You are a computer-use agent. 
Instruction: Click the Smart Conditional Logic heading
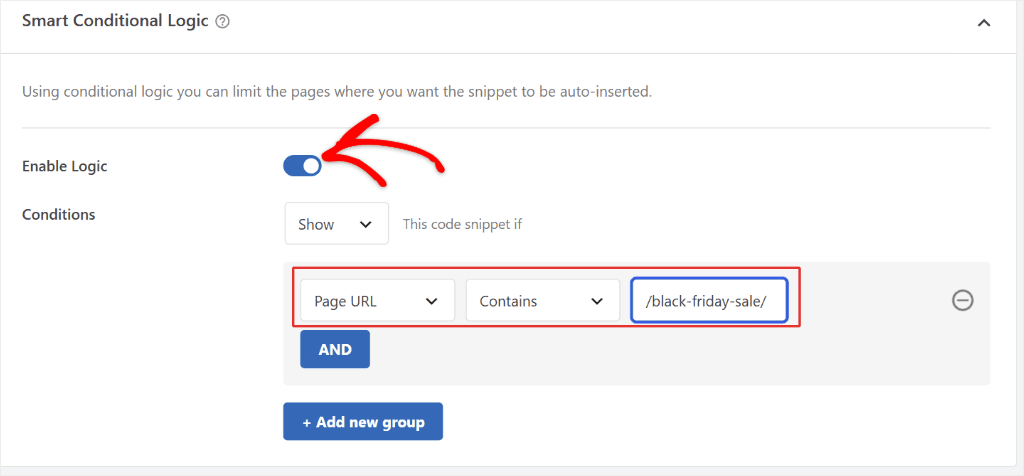[116, 21]
